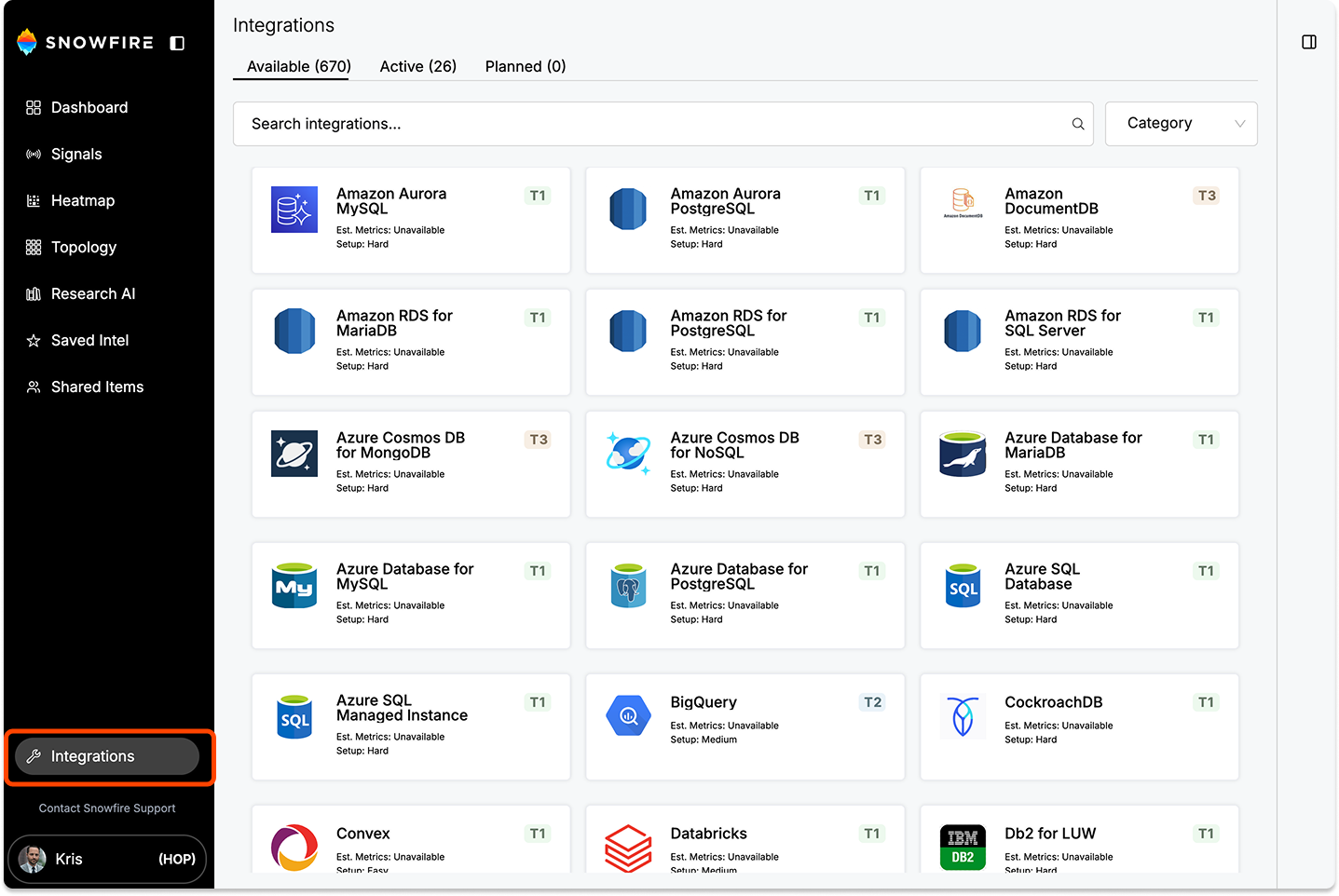Open Research AI from the sidebar
This screenshot has width=1339, height=896.
(x=93, y=293)
